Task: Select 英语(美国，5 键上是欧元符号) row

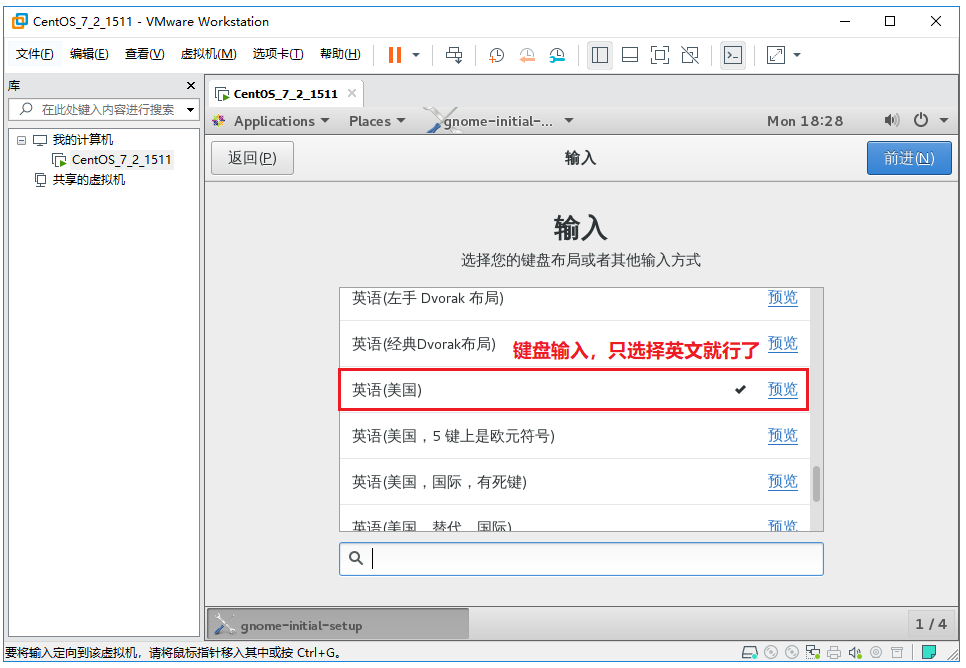Action: pyautogui.click(x=575, y=436)
